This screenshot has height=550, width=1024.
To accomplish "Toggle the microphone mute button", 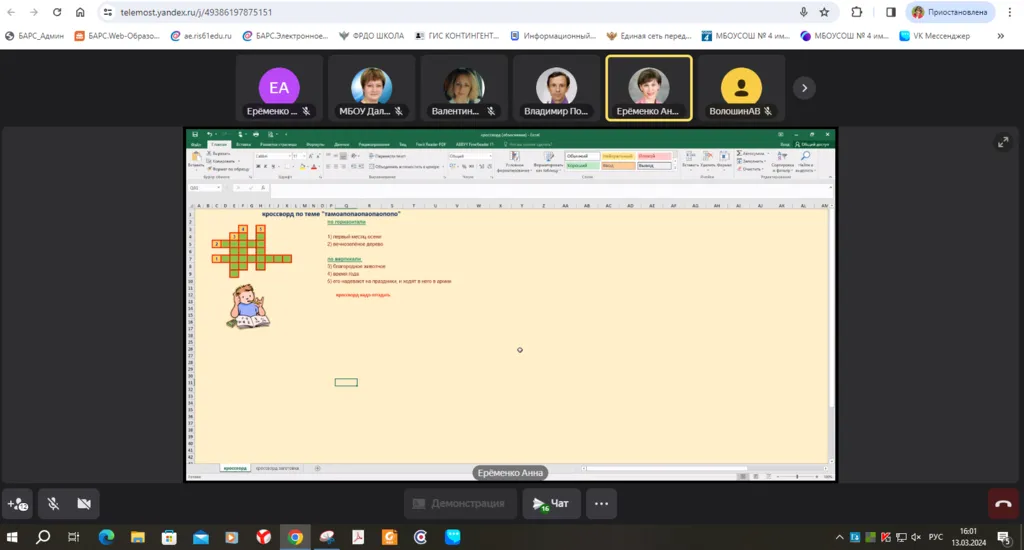I will coord(53,504).
